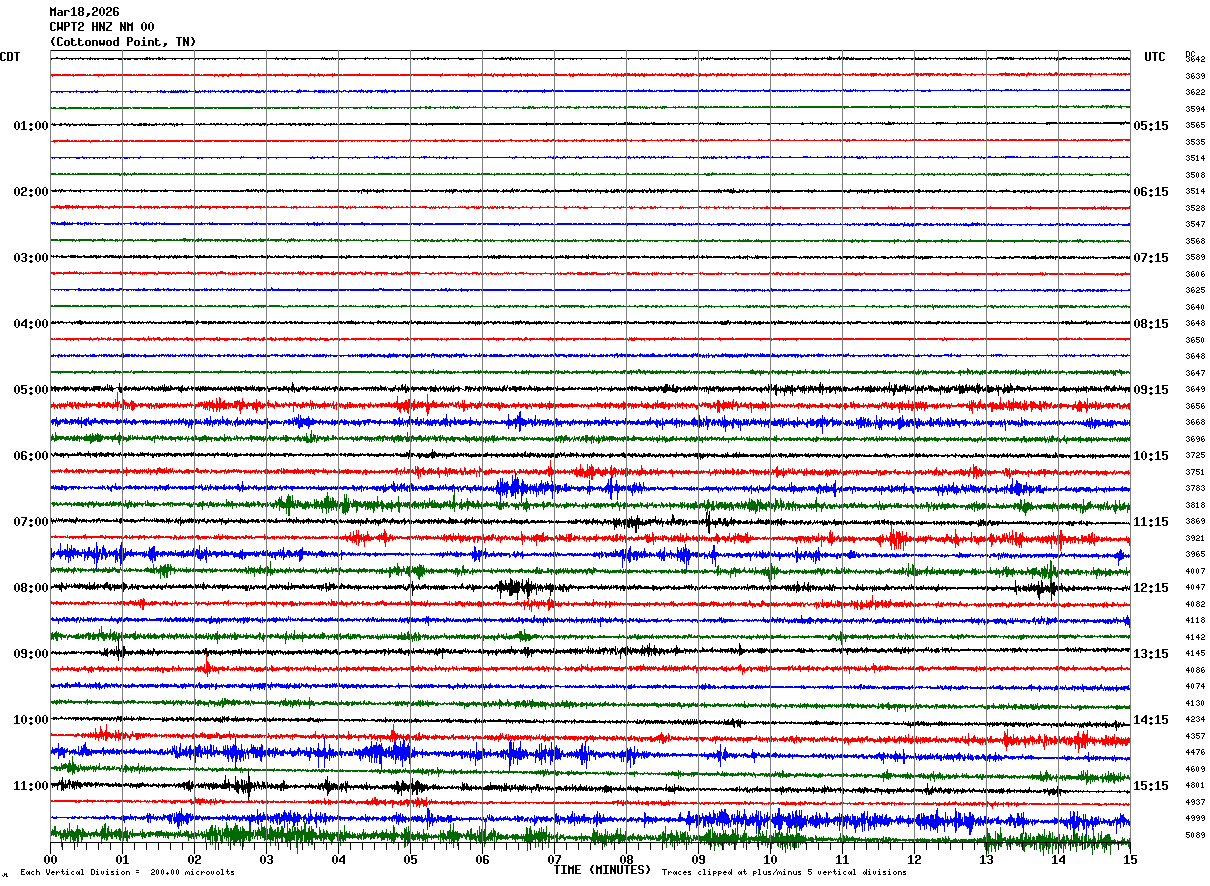Click the '15' minute tick label
This screenshot has height=886, width=1210.
coord(1130,860)
